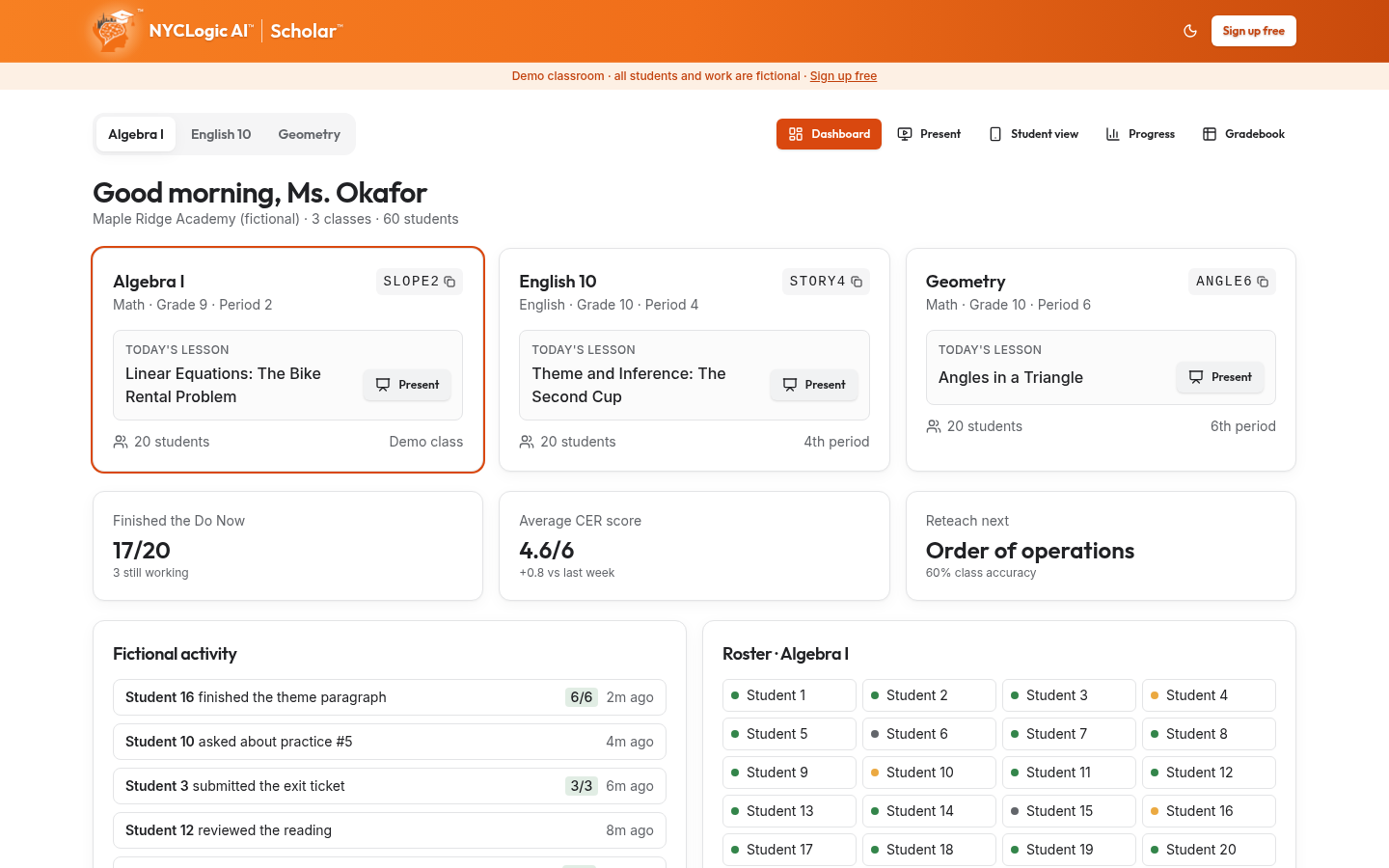Viewport: 1389px width, 868px height.
Task: Click the NYCLogic AI owl logo
Action: pos(116,31)
